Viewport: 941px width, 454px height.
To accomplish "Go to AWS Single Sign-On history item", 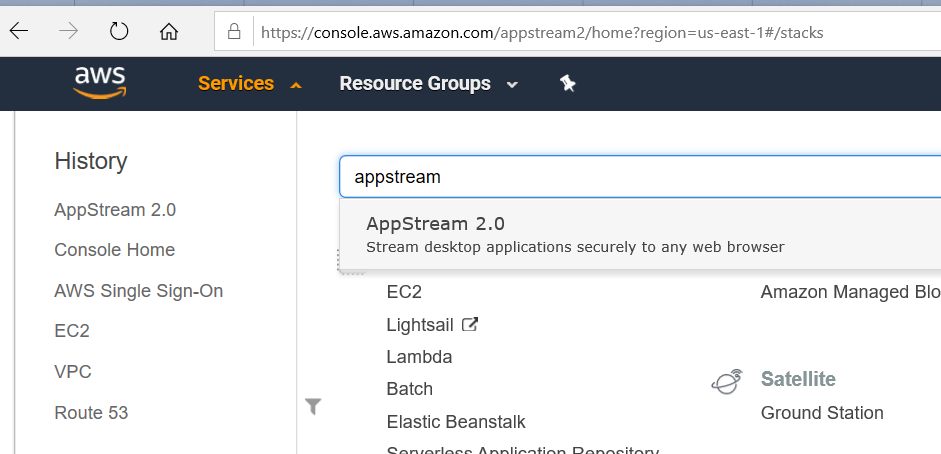I will (x=138, y=291).
